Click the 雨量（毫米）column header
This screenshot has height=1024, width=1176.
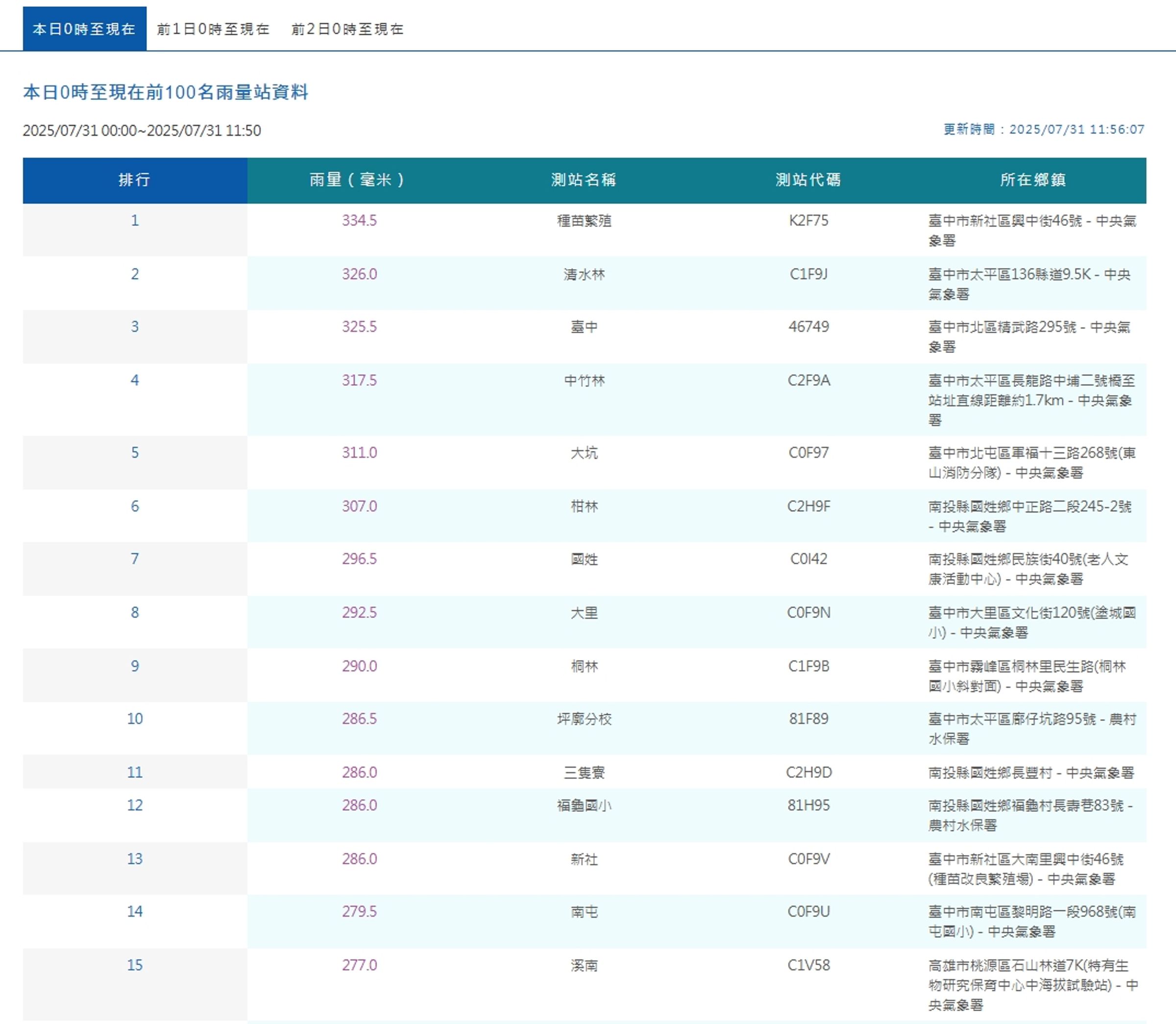[x=359, y=180]
